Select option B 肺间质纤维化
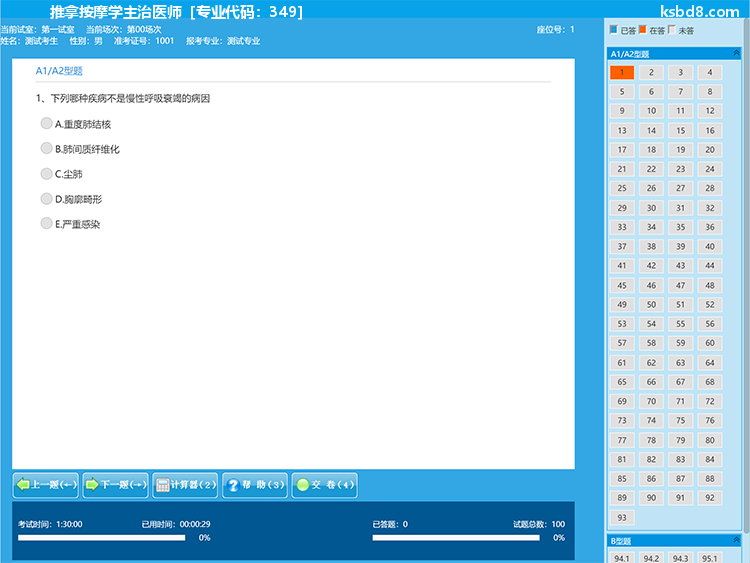The height and width of the screenshot is (563, 750). click(46, 148)
